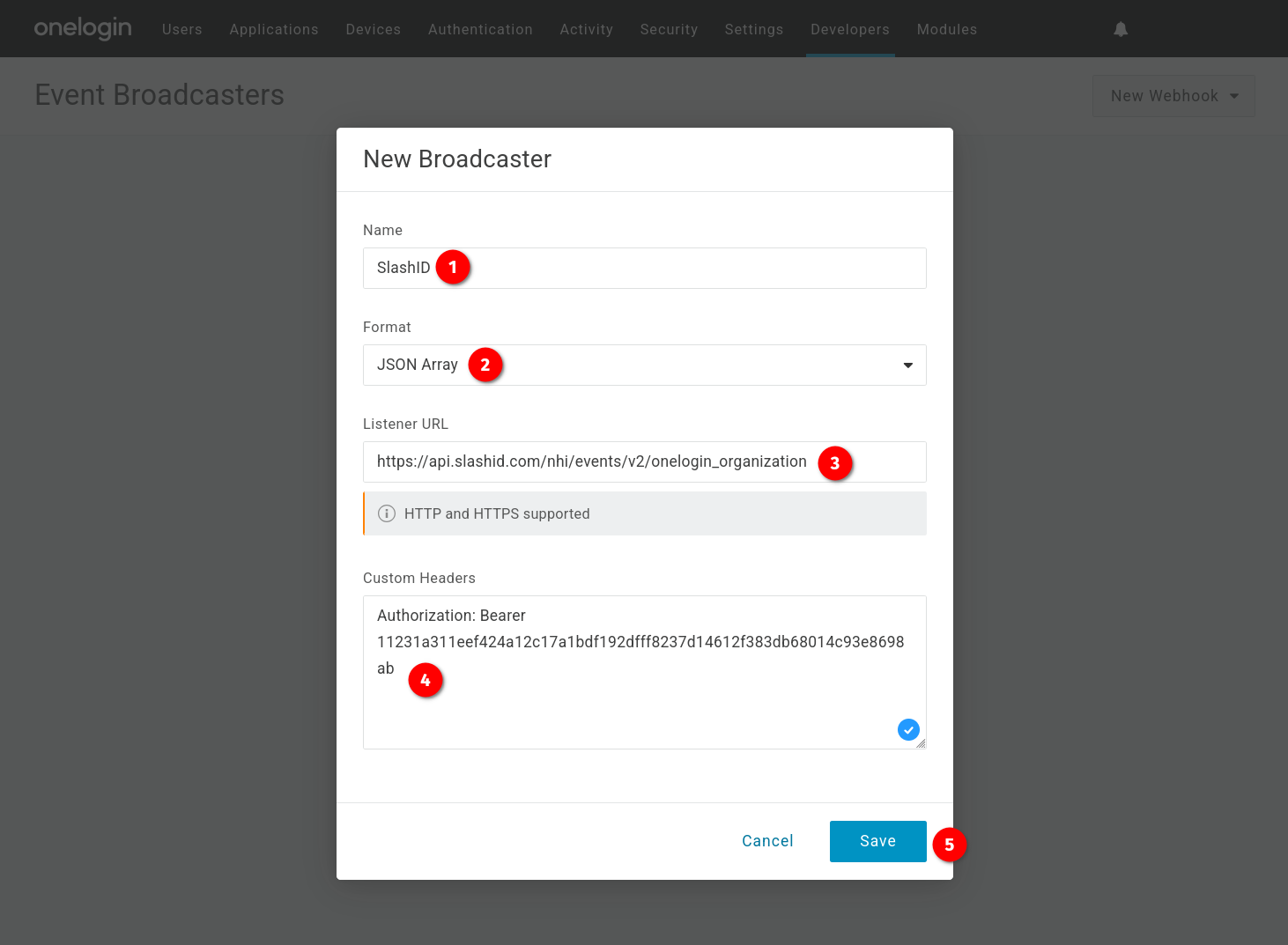1288x945 pixels.
Task: Switch to the Developers menu
Action: click(x=849, y=29)
